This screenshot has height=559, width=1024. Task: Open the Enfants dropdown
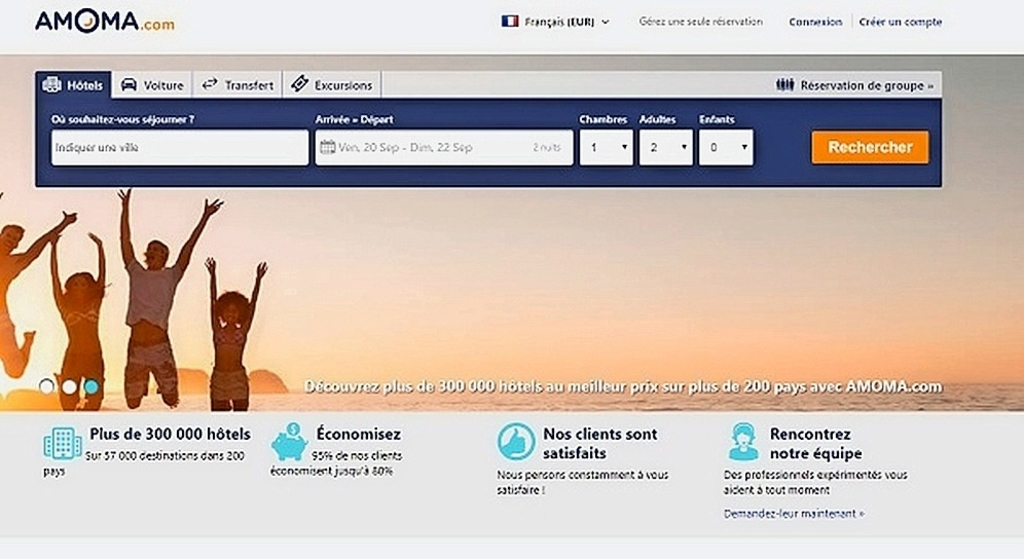(726, 148)
